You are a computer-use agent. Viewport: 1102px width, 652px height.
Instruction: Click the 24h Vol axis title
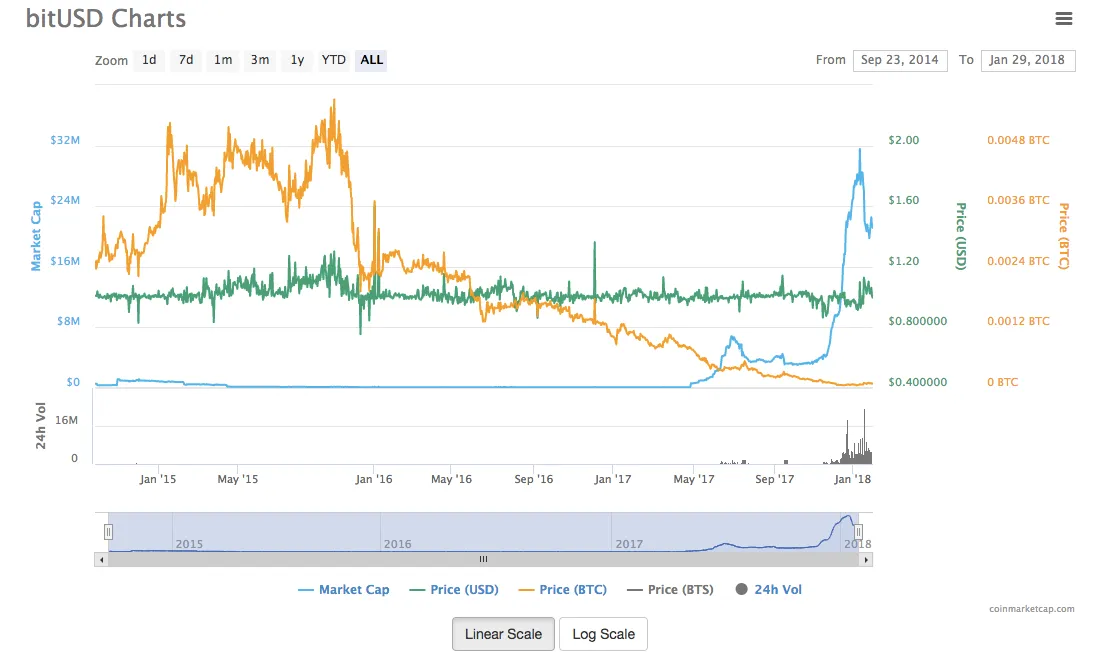[x=41, y=426]
